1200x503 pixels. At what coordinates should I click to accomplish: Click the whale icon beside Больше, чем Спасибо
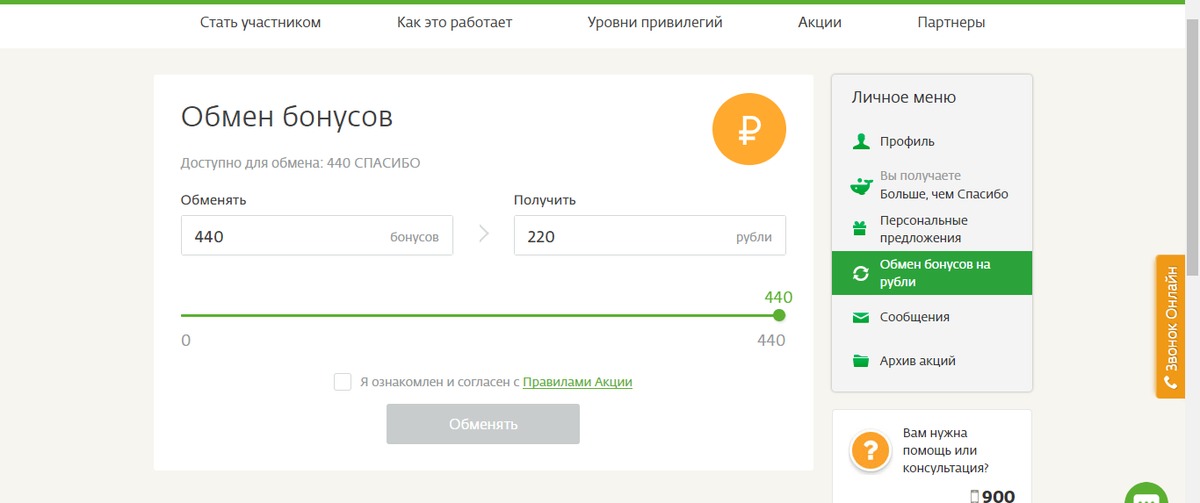(860, 186)
